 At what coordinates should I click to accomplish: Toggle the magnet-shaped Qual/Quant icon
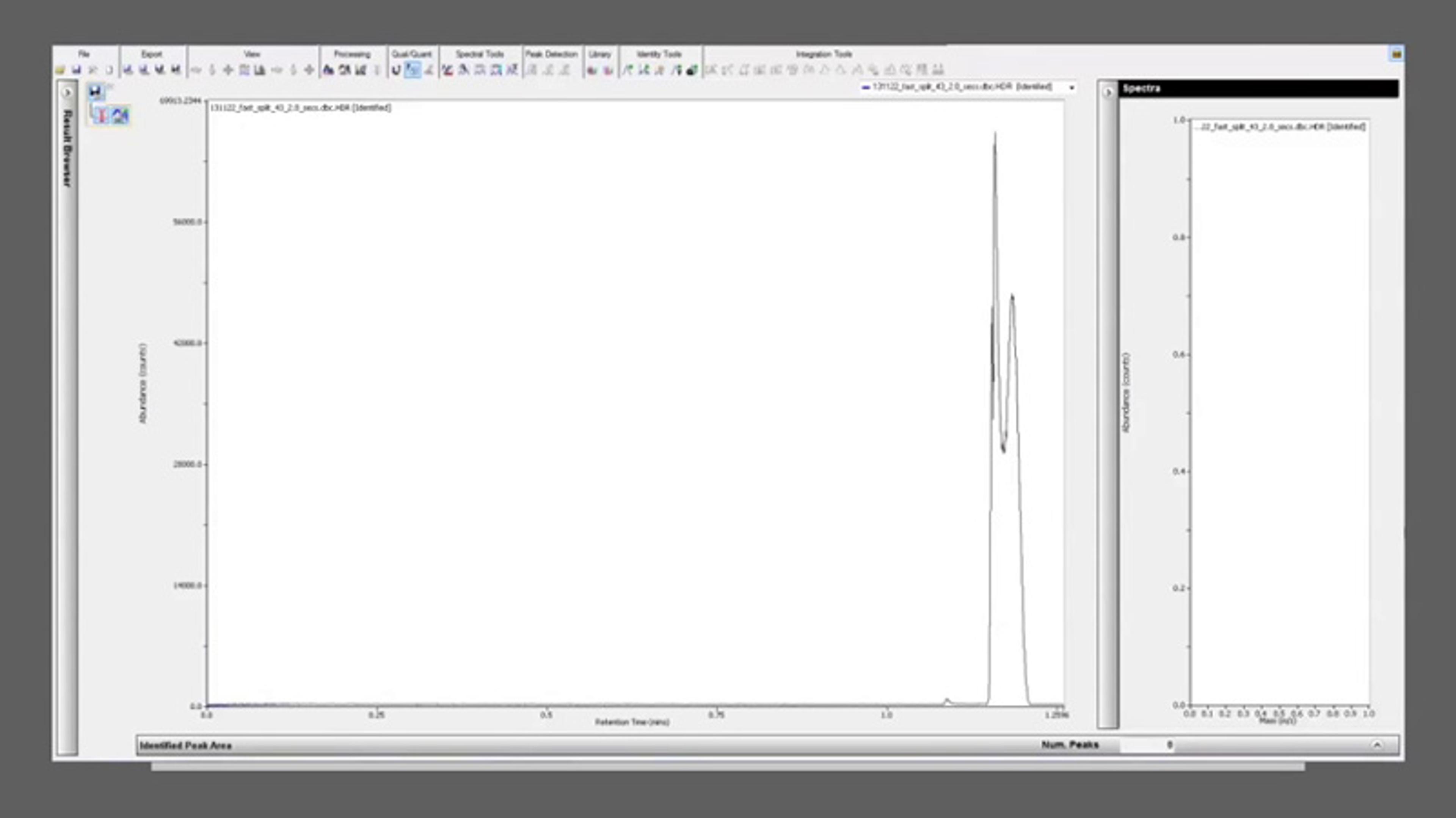pyautogui.click(x=396, y=70)
